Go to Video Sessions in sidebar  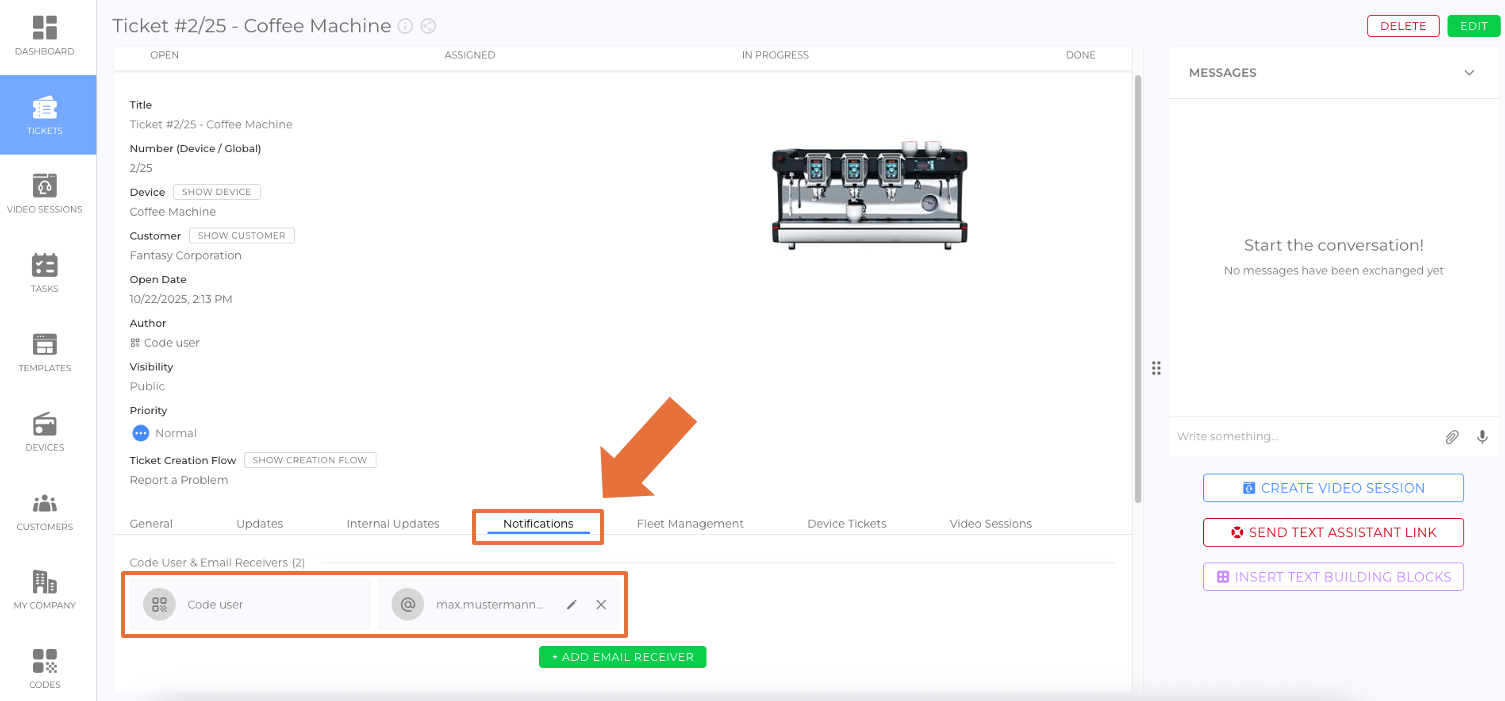point(45,193)
